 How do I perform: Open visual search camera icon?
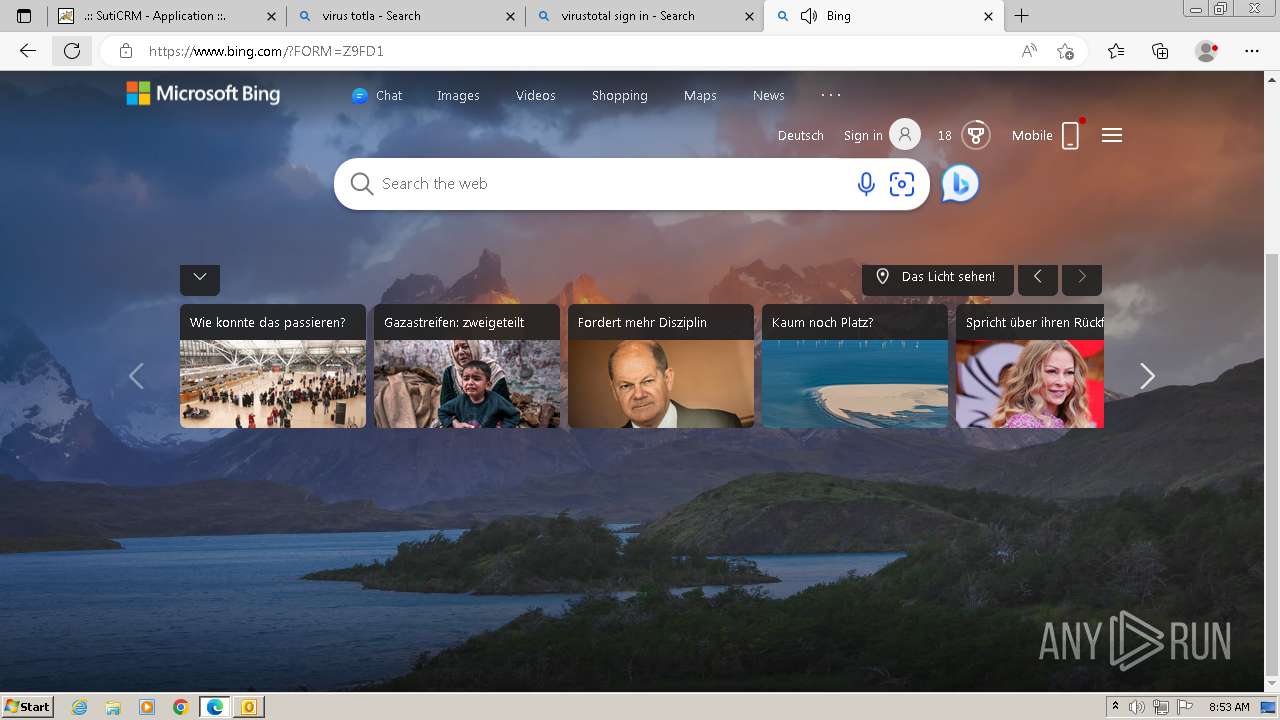tap(902, 184)
